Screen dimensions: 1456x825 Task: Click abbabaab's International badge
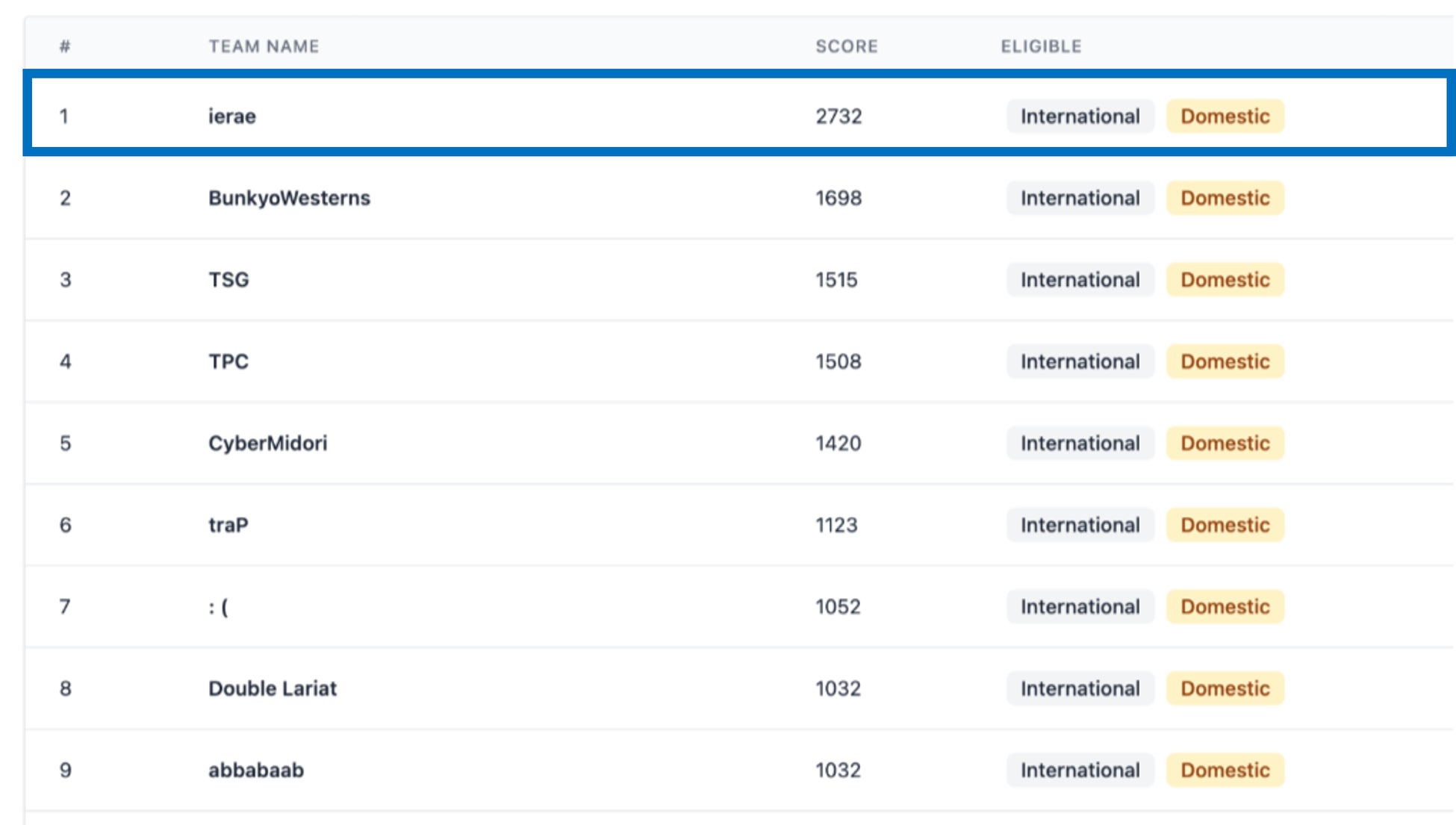[x=1080, y=770]
